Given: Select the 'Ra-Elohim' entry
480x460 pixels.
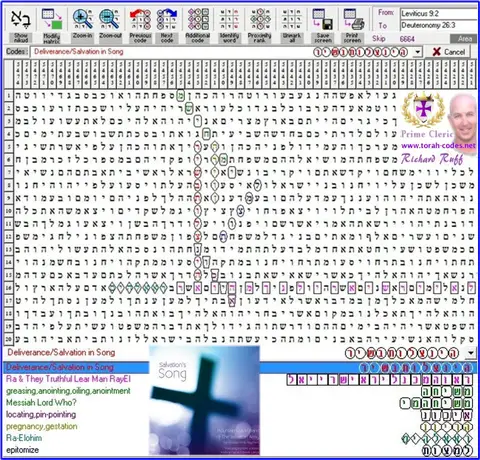Looking at the screenshot, I should [24, 438].
